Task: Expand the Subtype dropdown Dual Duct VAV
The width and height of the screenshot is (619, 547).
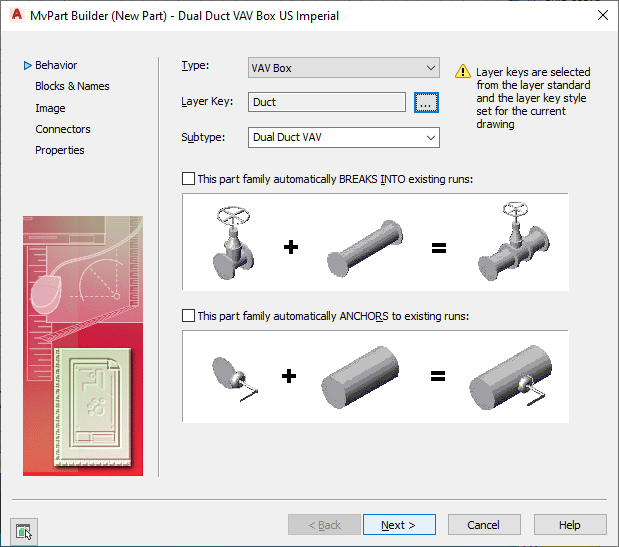Action: 343,137
